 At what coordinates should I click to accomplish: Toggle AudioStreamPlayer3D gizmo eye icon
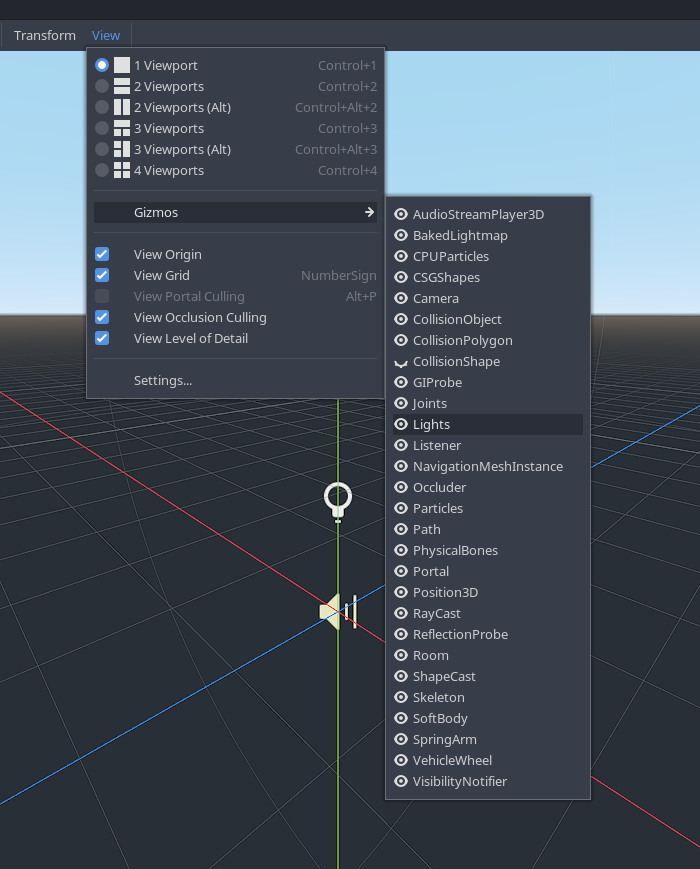tap(401, 214)
